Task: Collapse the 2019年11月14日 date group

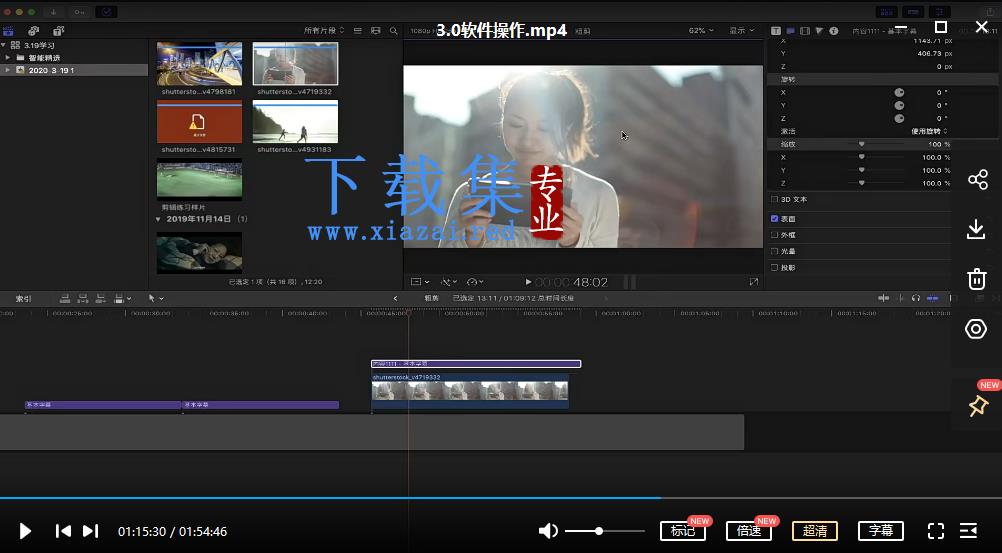Action: point(158,219)
